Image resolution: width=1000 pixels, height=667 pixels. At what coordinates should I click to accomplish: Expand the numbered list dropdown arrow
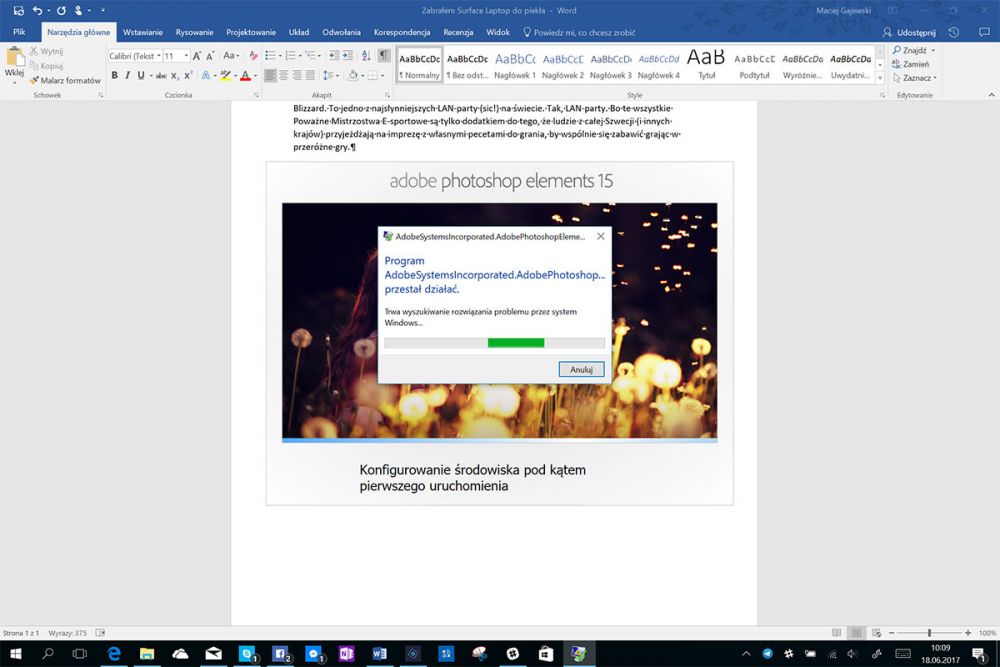pyautogui.click(x=300, y=56)
